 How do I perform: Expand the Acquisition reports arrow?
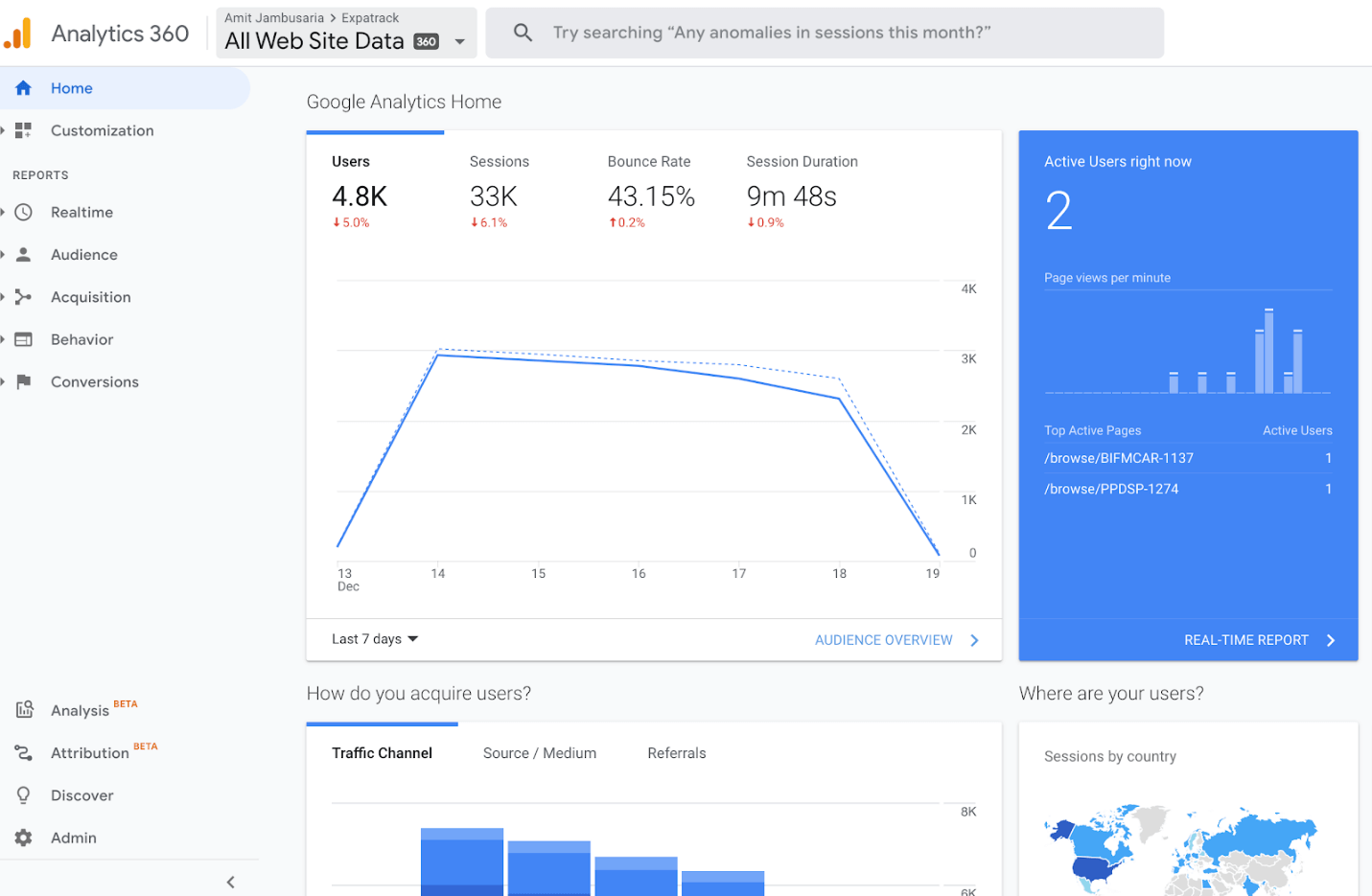[x=3, y=297]
